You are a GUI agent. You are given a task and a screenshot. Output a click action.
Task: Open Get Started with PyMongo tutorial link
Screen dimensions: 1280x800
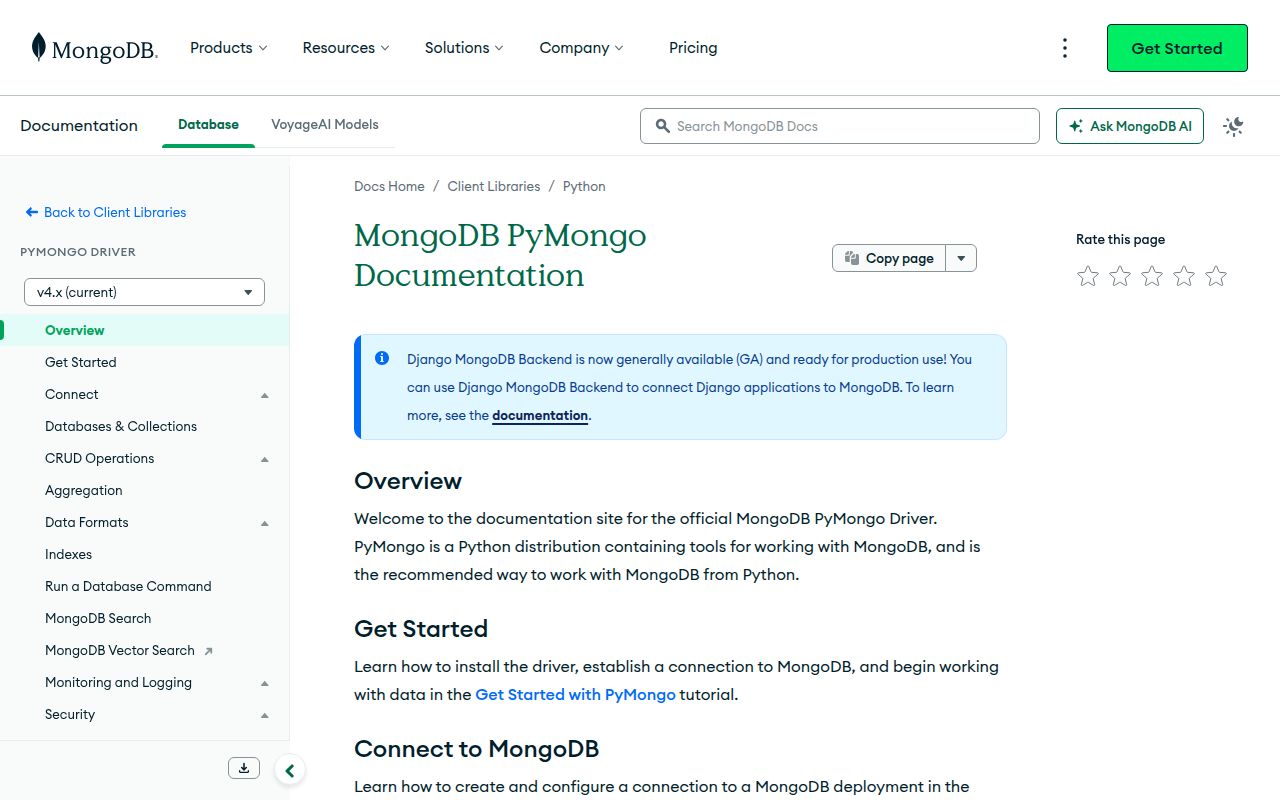[x=575, y=694]
